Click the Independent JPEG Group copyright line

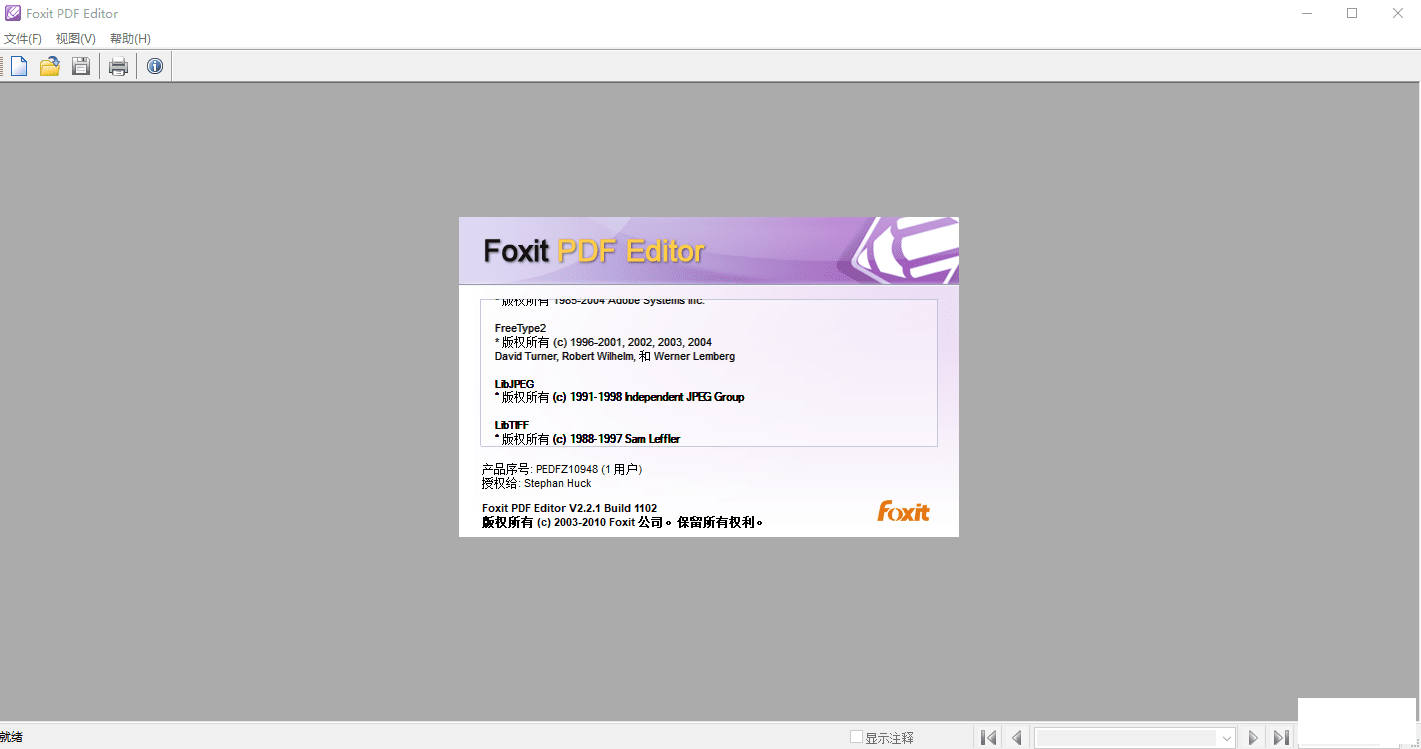tap(619, 397)
